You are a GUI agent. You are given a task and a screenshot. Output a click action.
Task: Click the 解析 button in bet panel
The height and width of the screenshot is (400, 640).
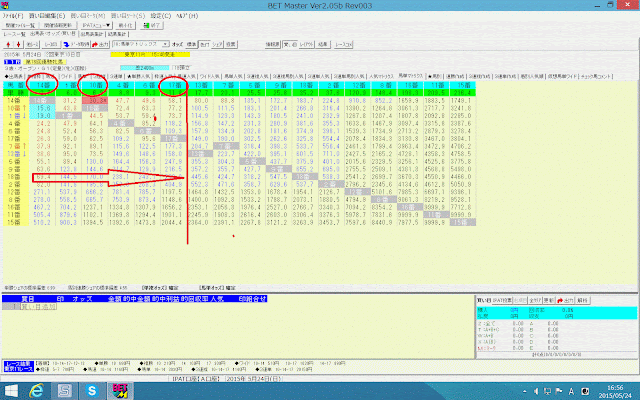[582, 300]
